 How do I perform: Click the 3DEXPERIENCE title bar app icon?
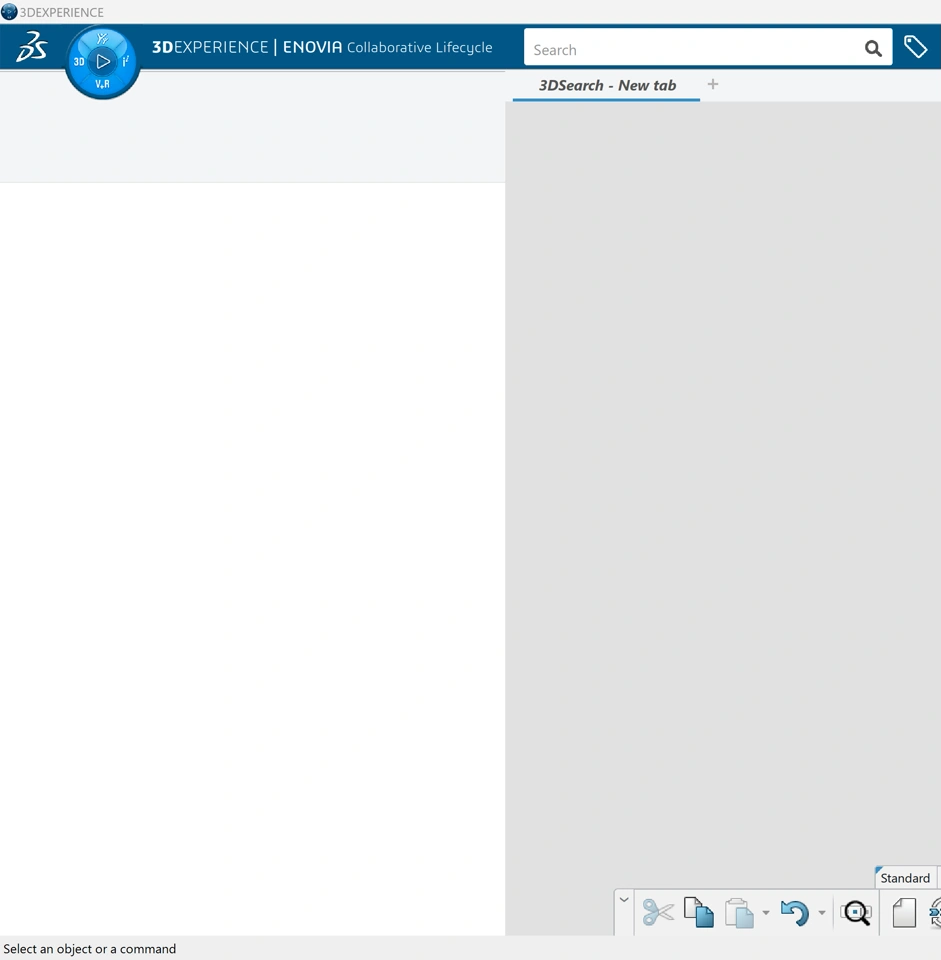[9, 12]
